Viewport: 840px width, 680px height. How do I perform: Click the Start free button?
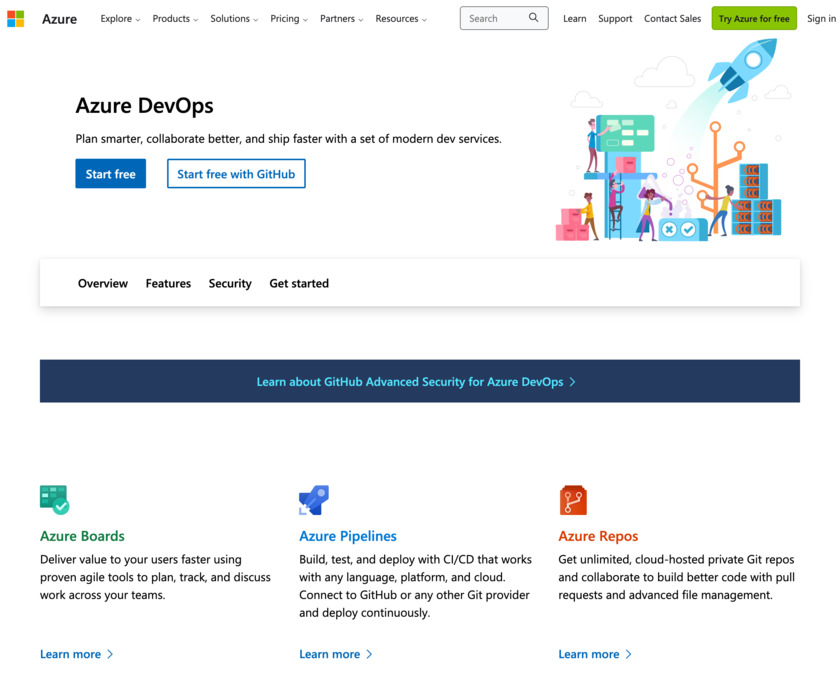[110, 174]
